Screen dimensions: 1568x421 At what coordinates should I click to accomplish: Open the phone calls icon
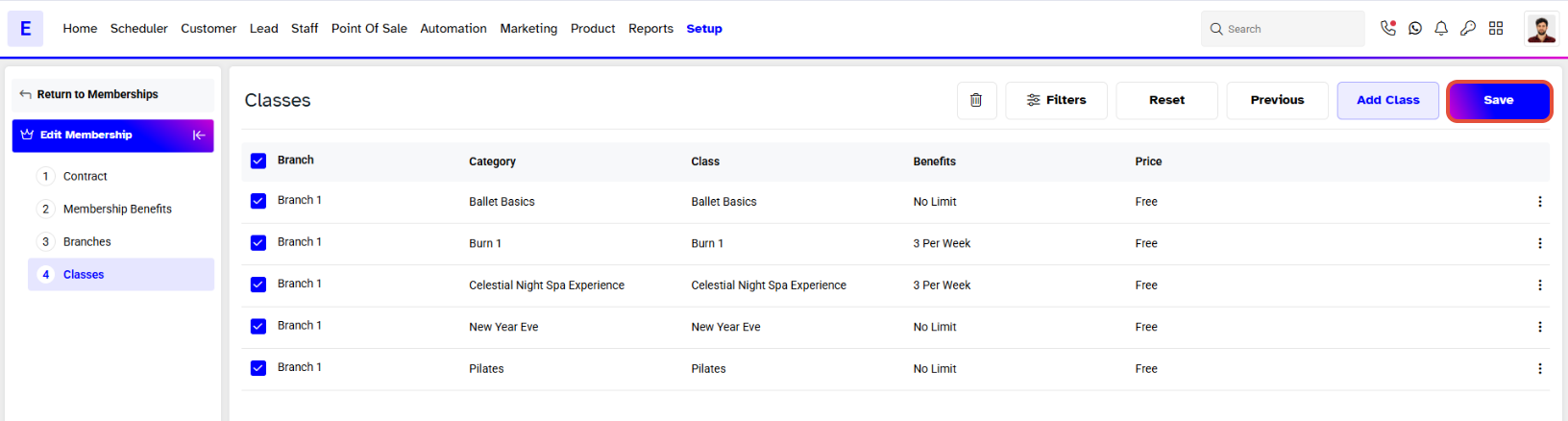(x=1387, y=29)
